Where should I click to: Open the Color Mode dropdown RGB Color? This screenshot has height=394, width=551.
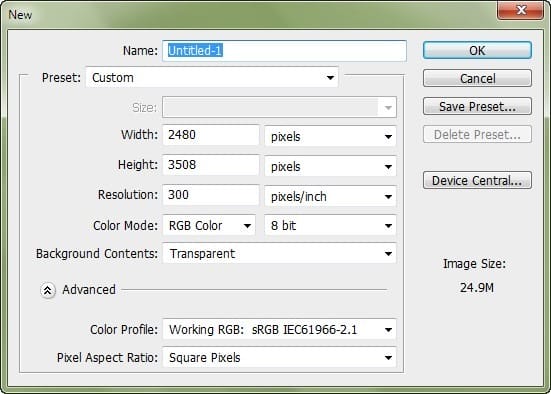pos(209,225)
